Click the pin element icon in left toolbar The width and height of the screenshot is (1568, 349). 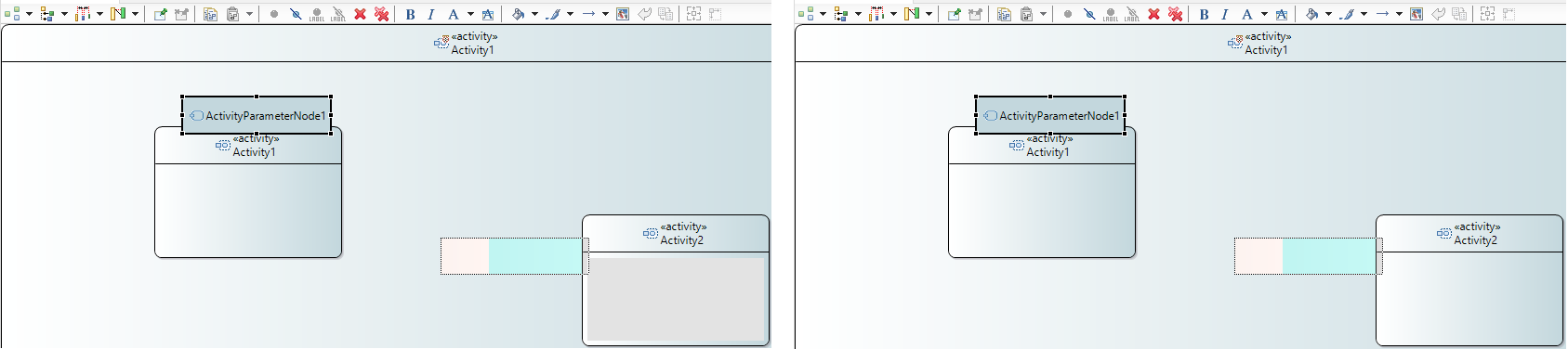click(x=160, y=14)
